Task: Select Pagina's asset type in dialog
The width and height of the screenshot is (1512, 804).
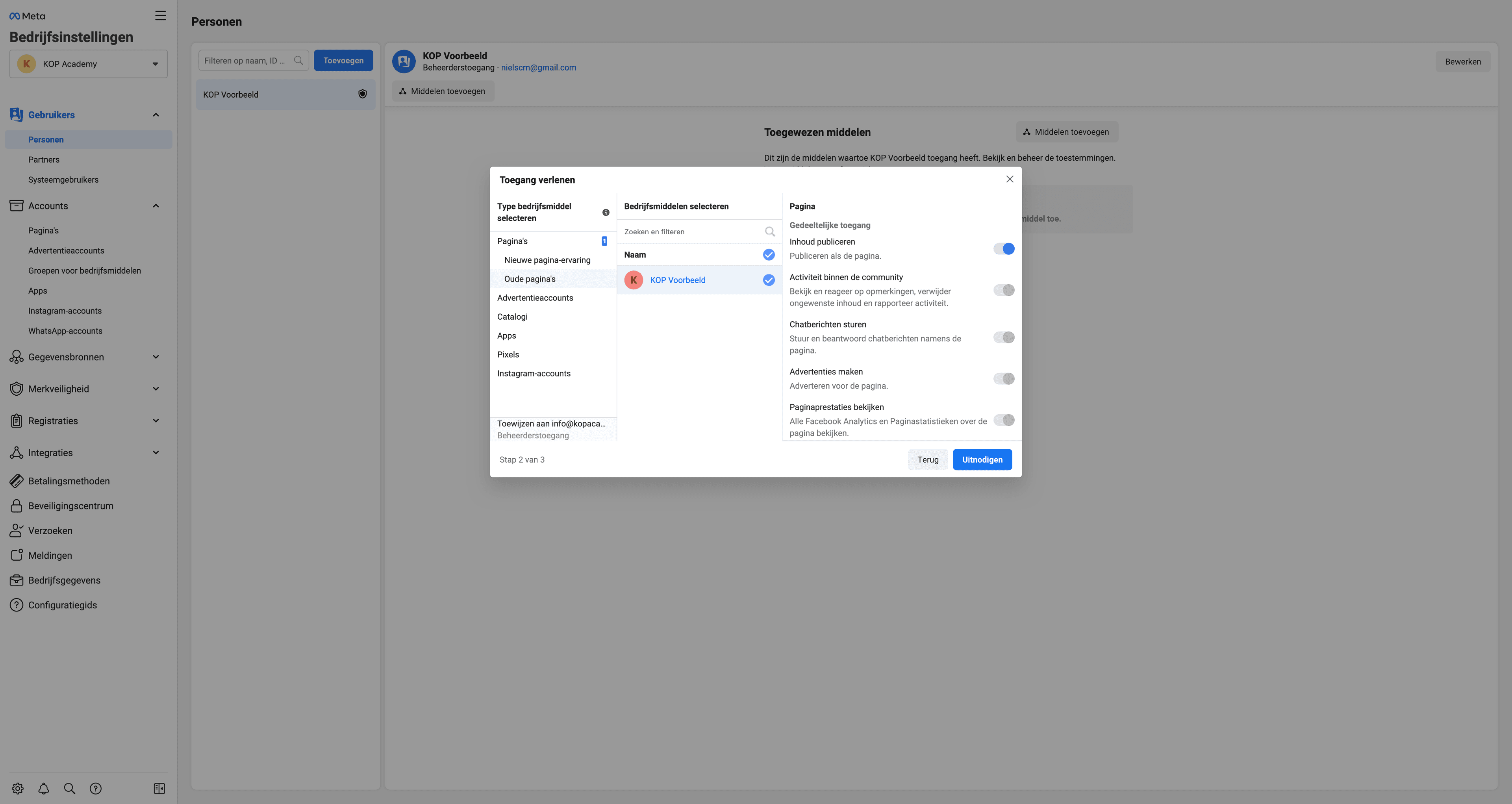Action: point(553,241)
